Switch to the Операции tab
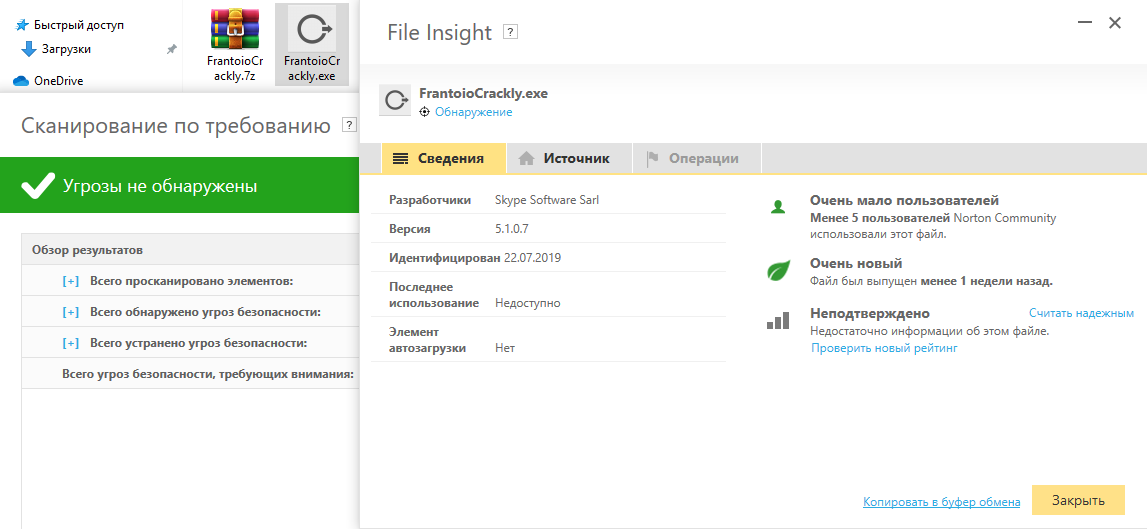This screenshot has height=529, width=1147. pos(696,159)
